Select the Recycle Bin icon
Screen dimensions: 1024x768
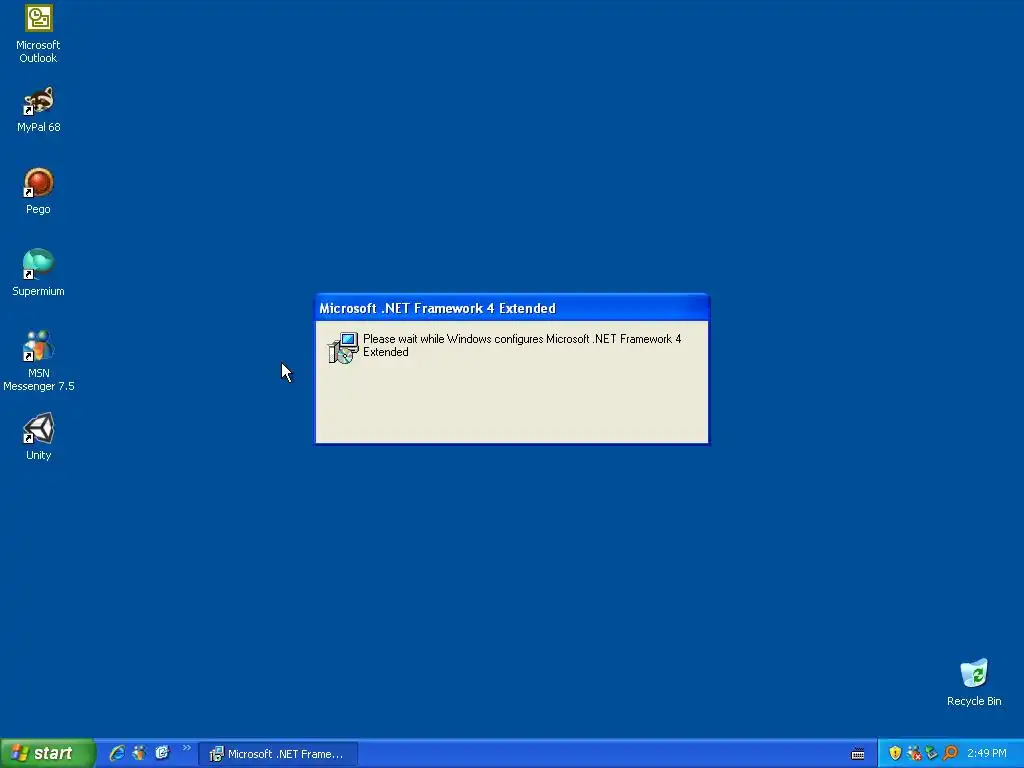[974, 683]
